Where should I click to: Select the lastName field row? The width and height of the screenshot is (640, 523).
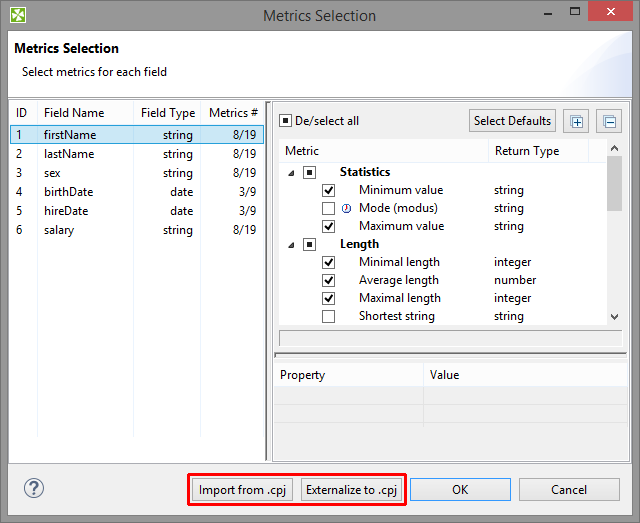point(69,154)
